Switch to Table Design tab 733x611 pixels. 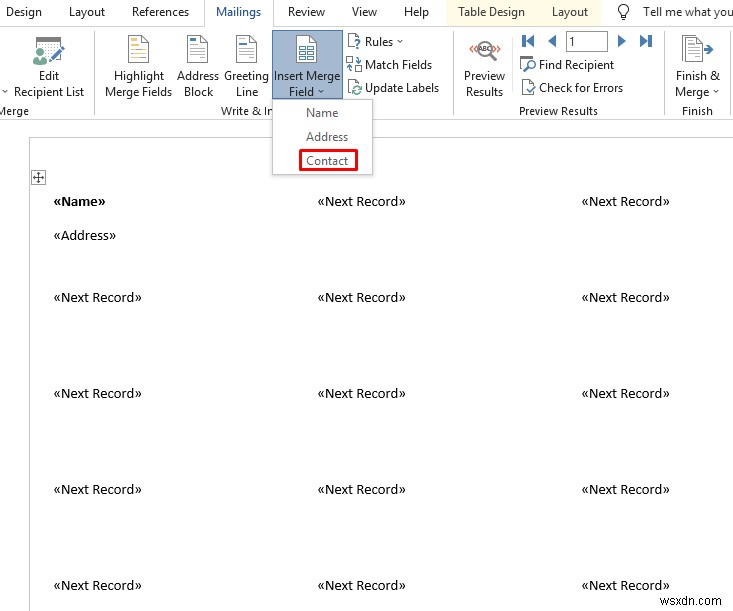tap(491, 12)
